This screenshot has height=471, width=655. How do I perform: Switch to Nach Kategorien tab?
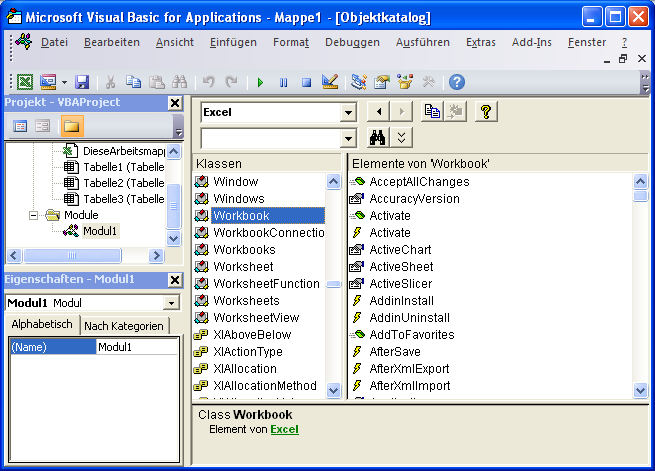click(x=124, y=326)
